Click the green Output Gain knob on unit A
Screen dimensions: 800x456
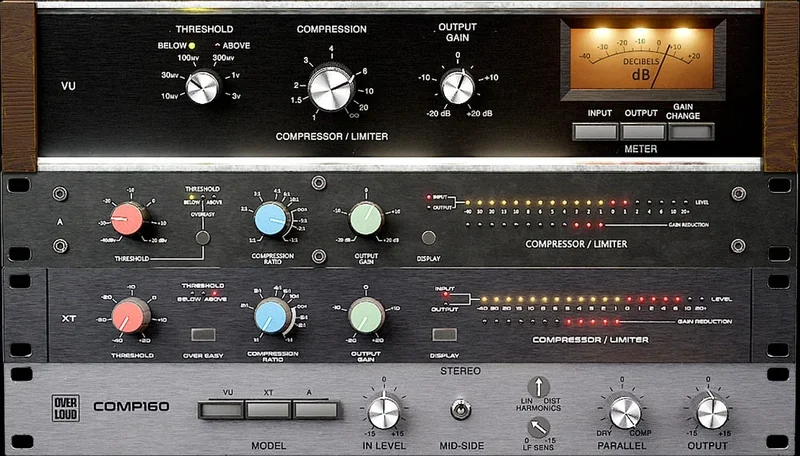(x=366, y=219)
